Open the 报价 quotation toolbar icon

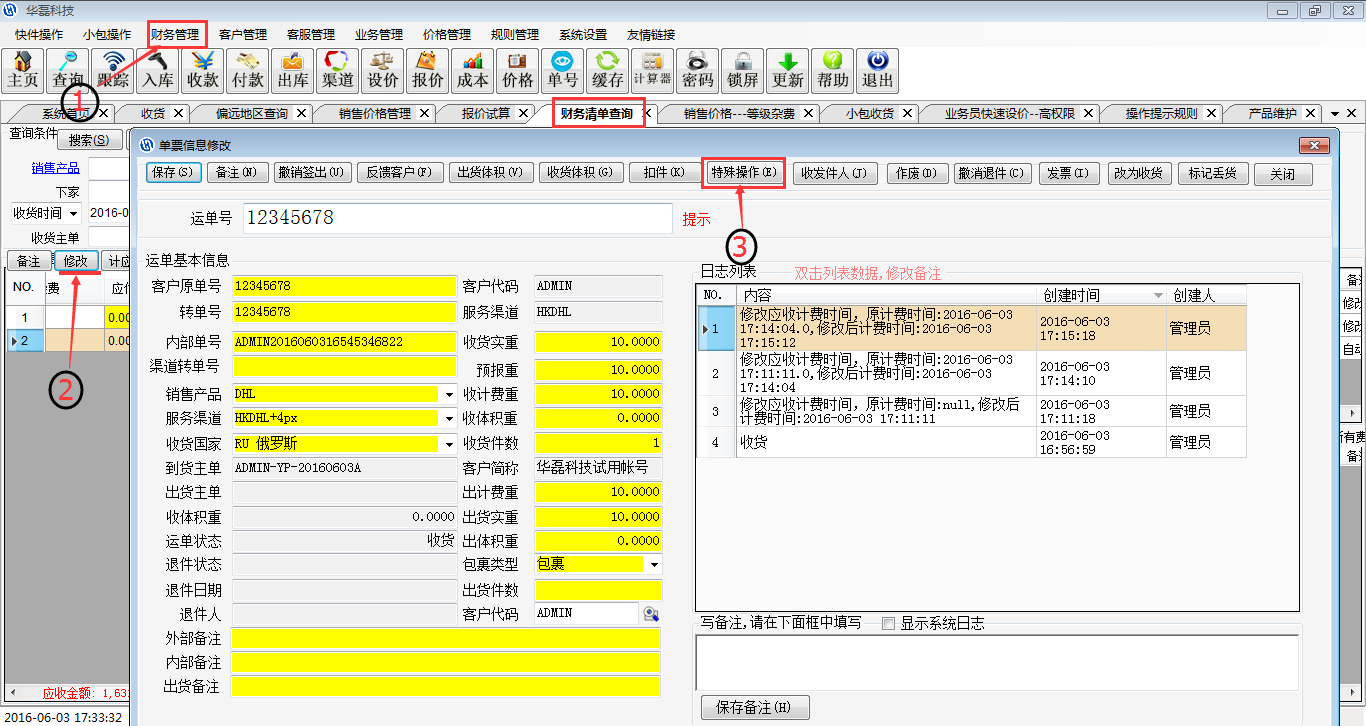point(428,70)
